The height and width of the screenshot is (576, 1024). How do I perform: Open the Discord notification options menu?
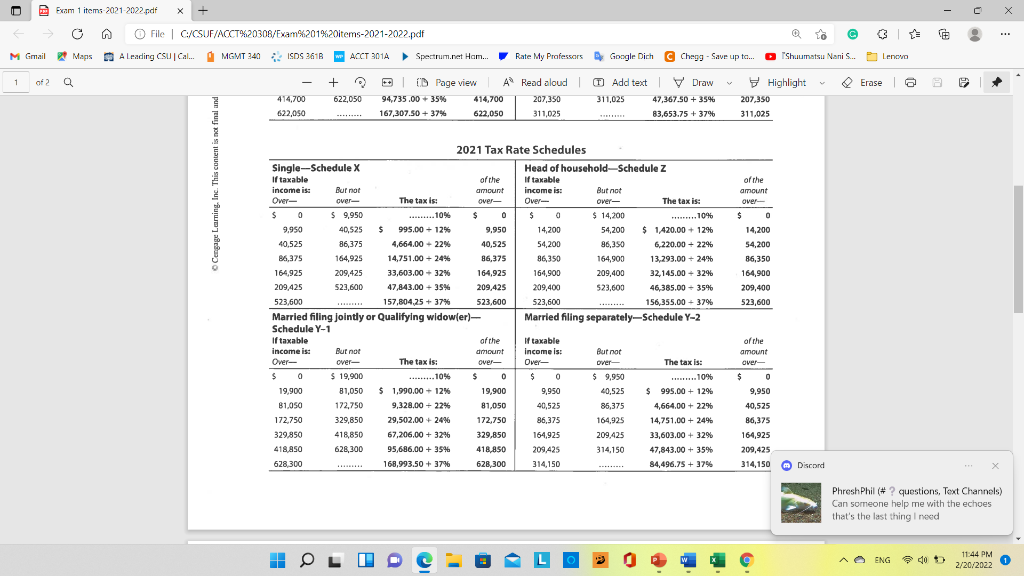click(968, 465)
